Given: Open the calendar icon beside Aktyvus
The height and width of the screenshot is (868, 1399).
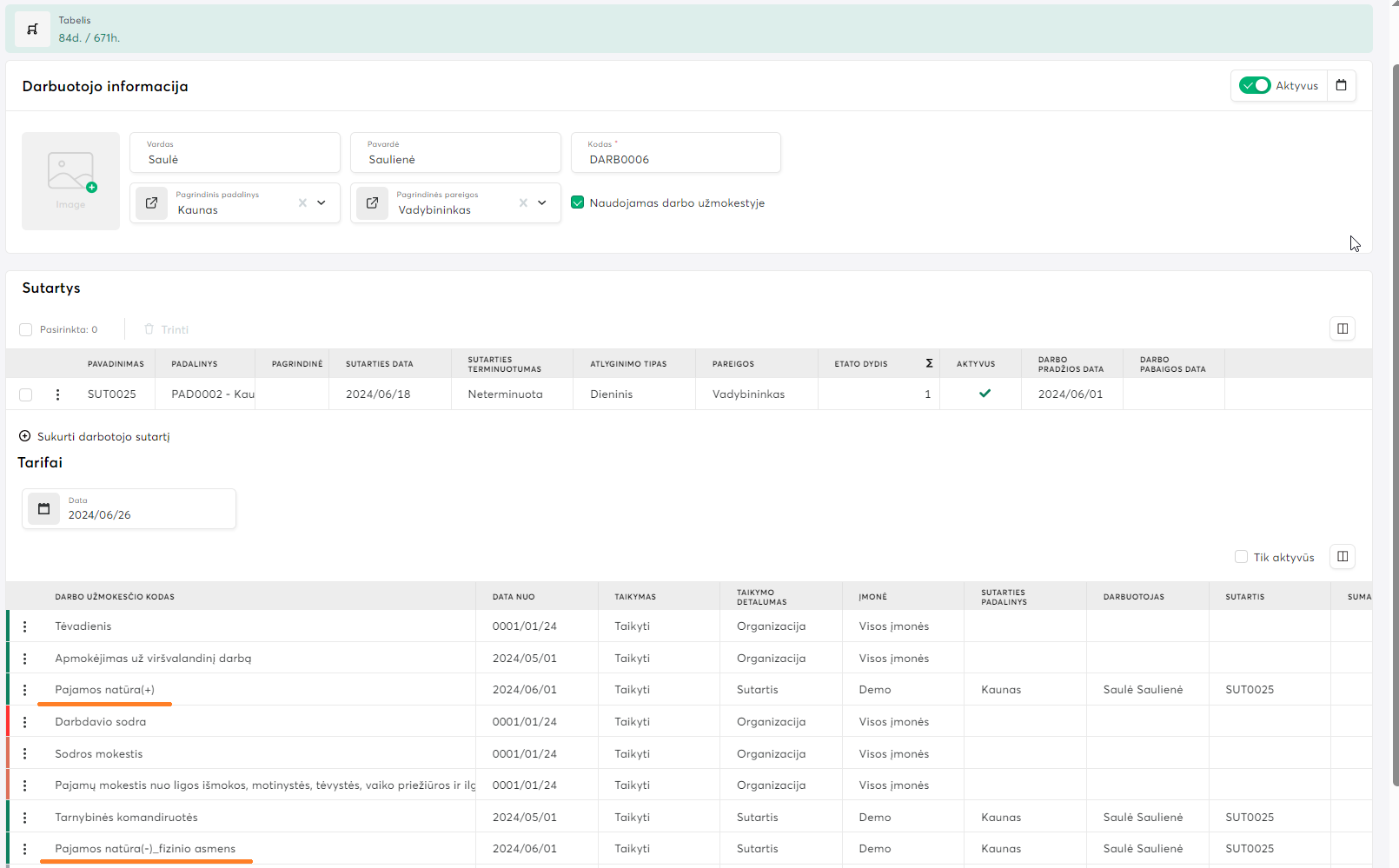Looking at the screenshot, I should (1341, 85).
